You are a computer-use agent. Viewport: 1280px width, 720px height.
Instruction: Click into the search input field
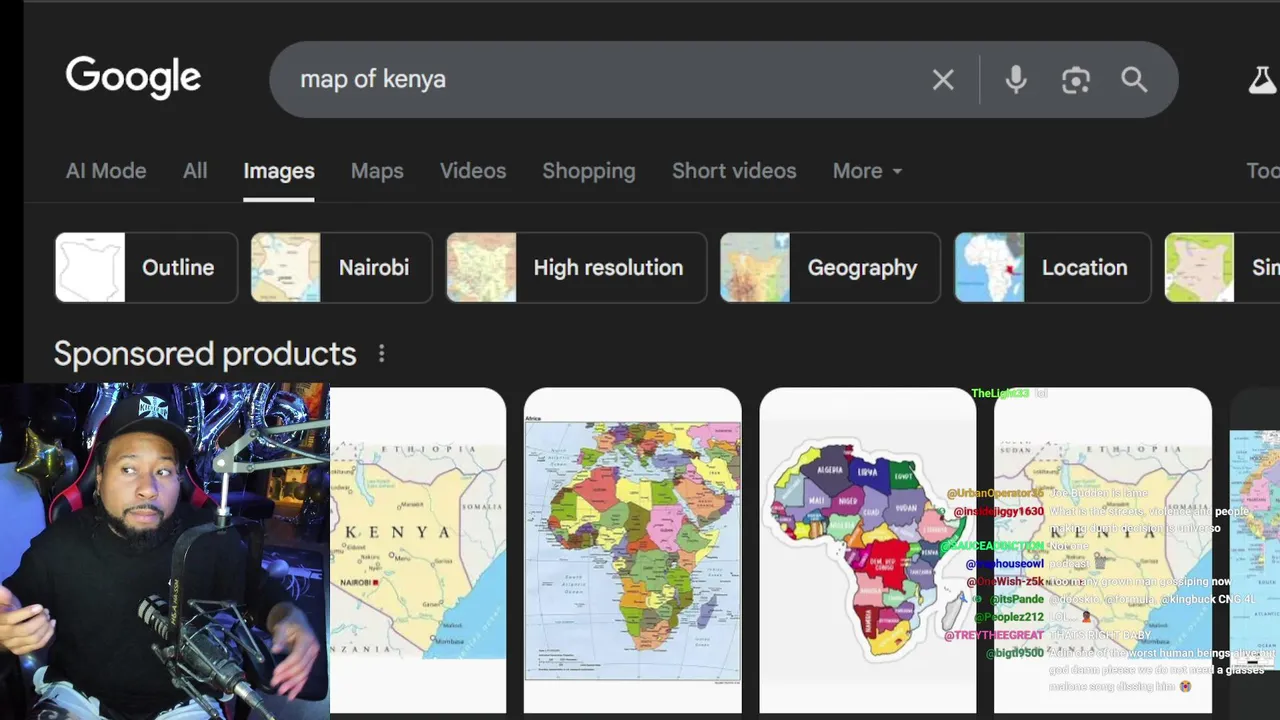click(x=600, y=80)
